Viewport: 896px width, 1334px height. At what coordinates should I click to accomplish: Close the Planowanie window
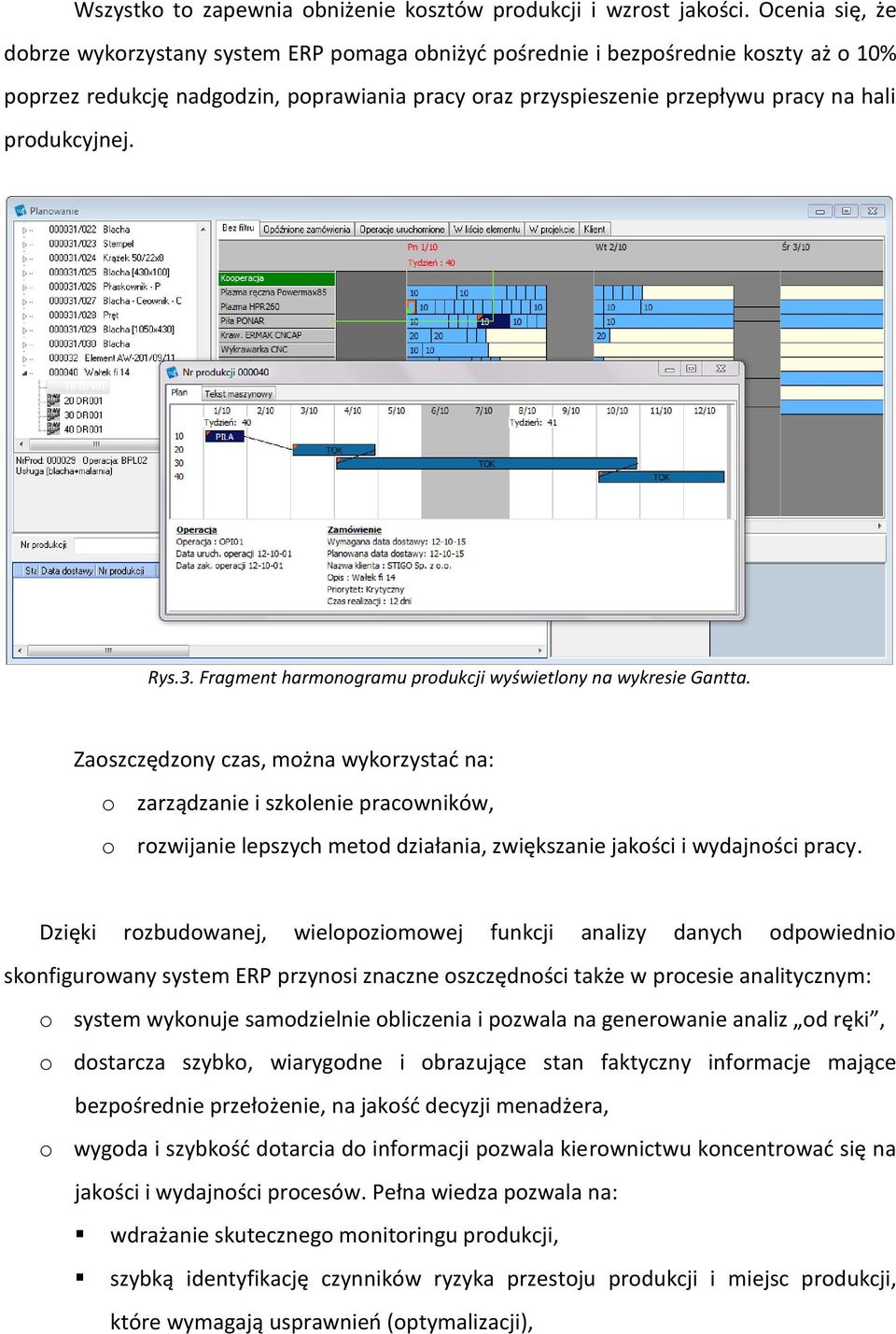[x=872, y=211]
